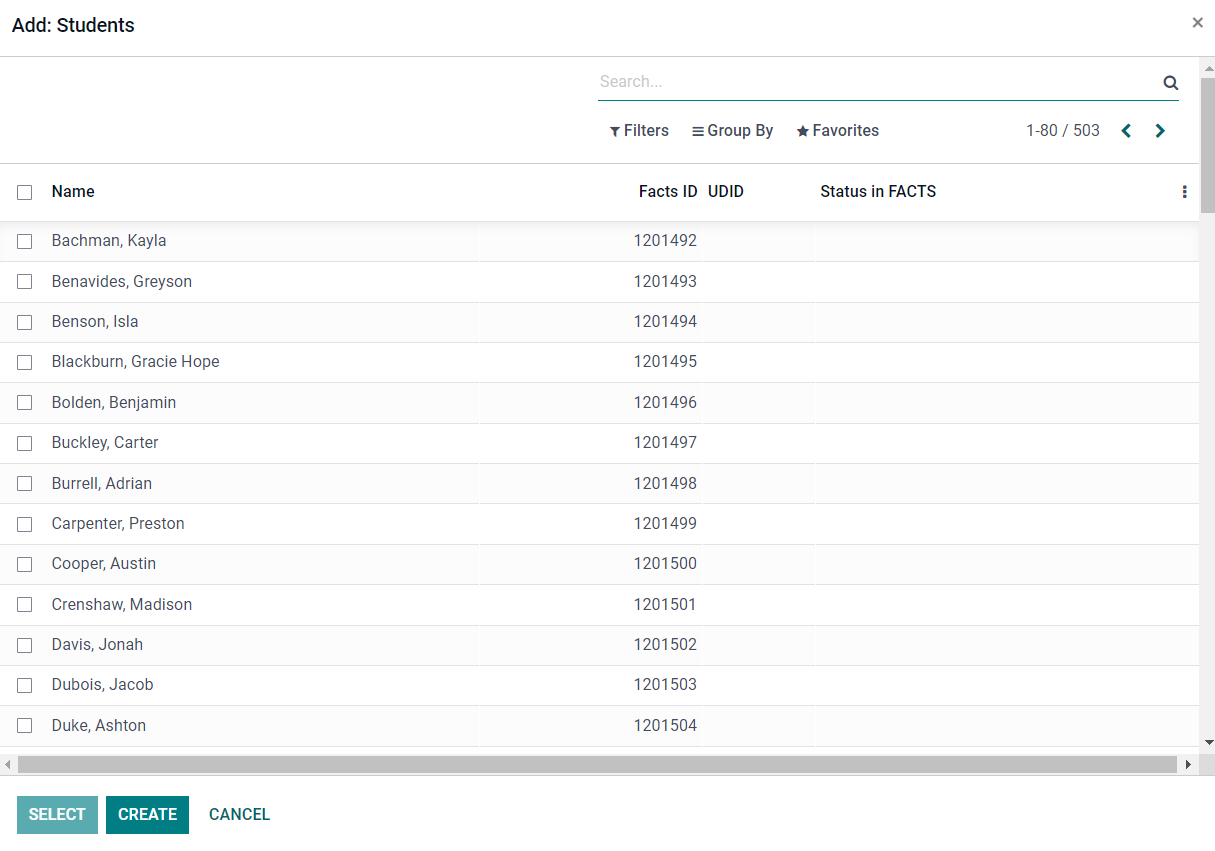The image size is (1215, 851).
Task: Click Facts ID value 1201493
Action: pos(665,282)
